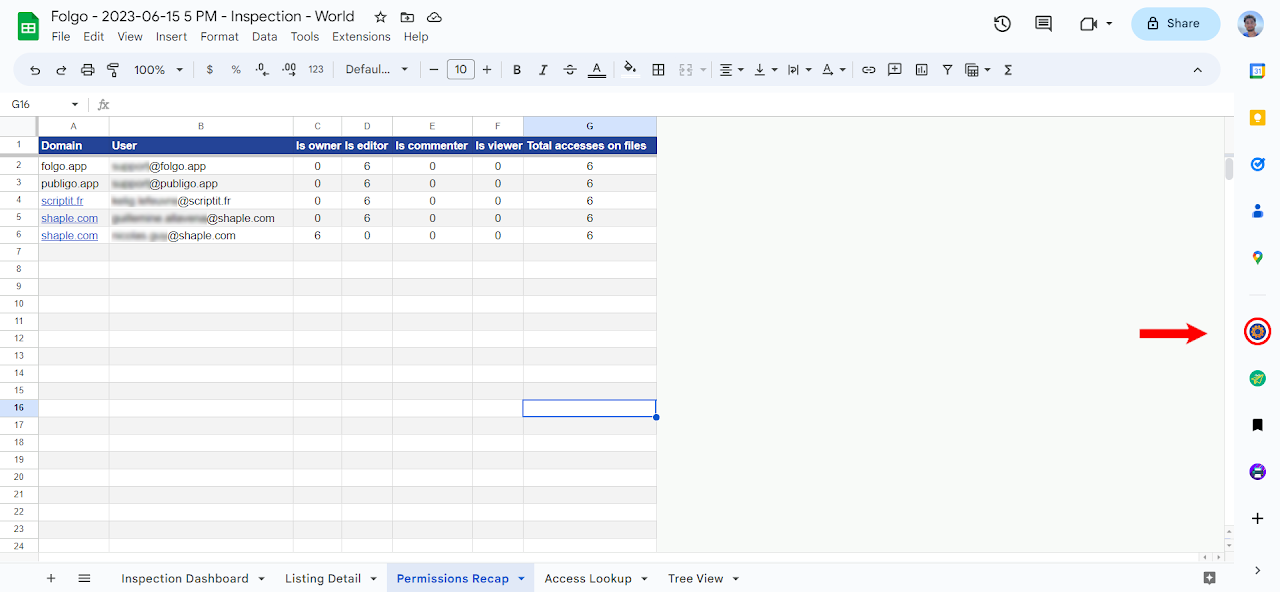Show the all sheets list
1280x592 pixels.
point(85,578)
